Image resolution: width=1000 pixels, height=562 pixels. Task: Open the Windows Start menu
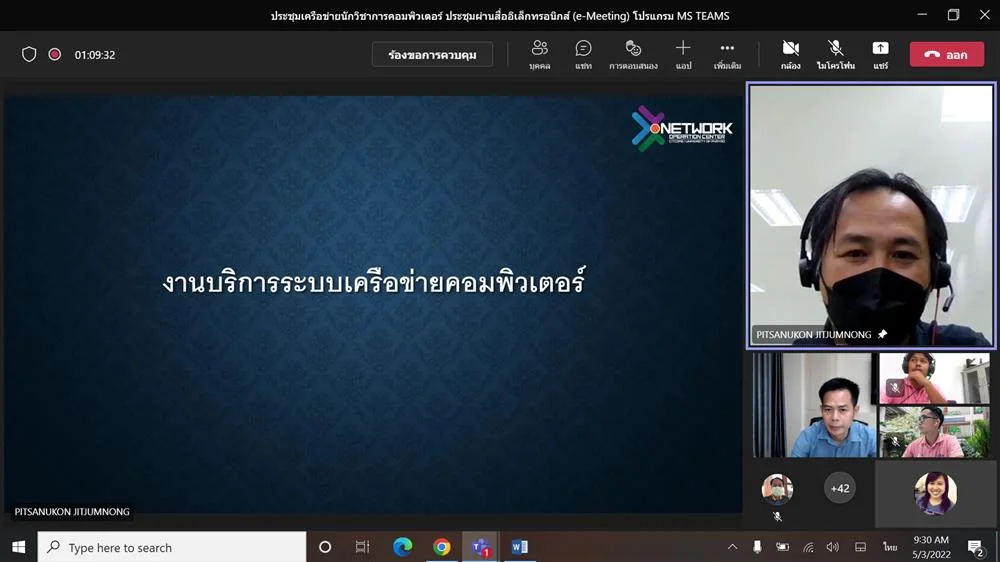pyautogui.click(x=18, y=547)
